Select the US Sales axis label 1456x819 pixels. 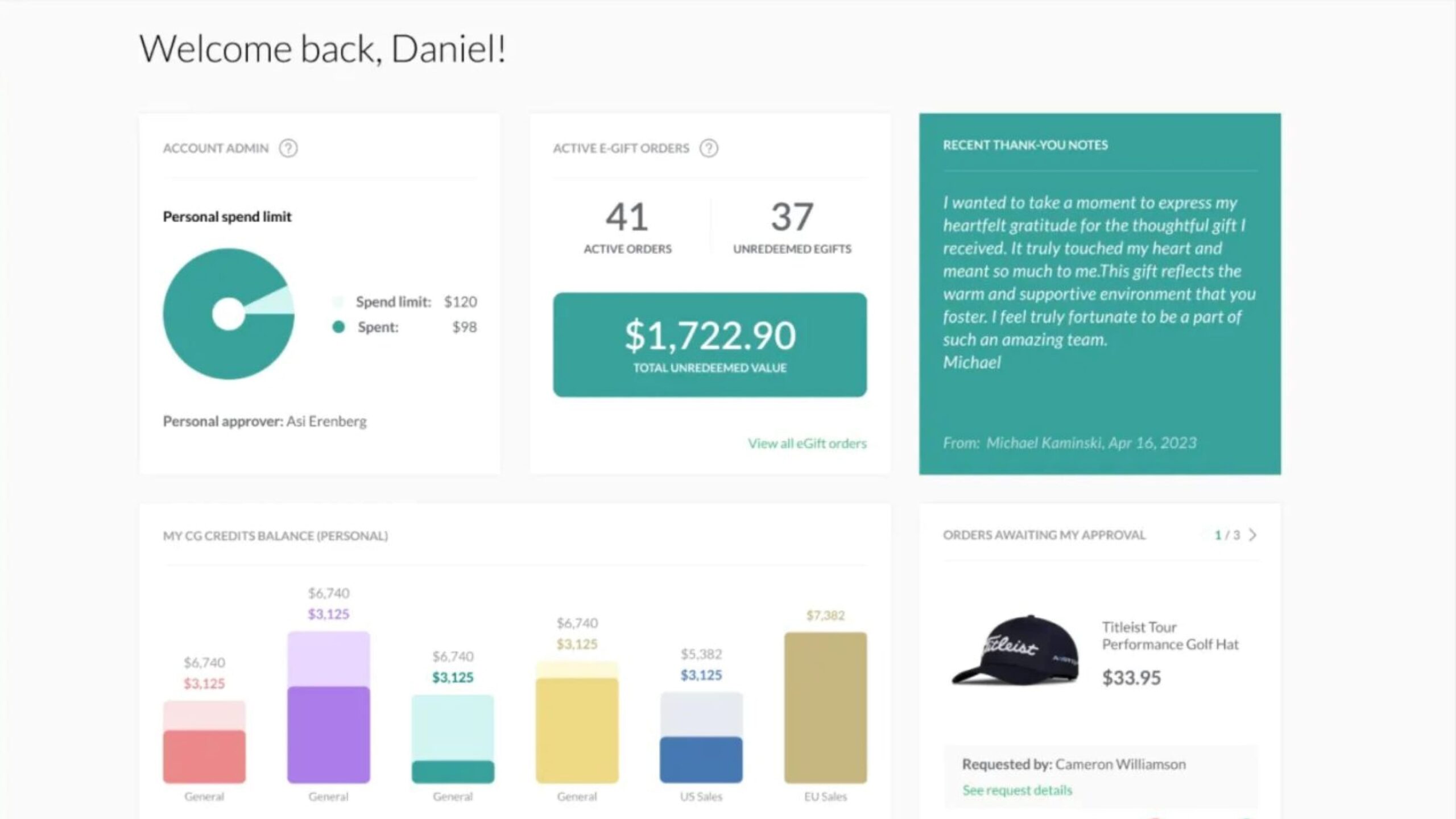[701, 797]
